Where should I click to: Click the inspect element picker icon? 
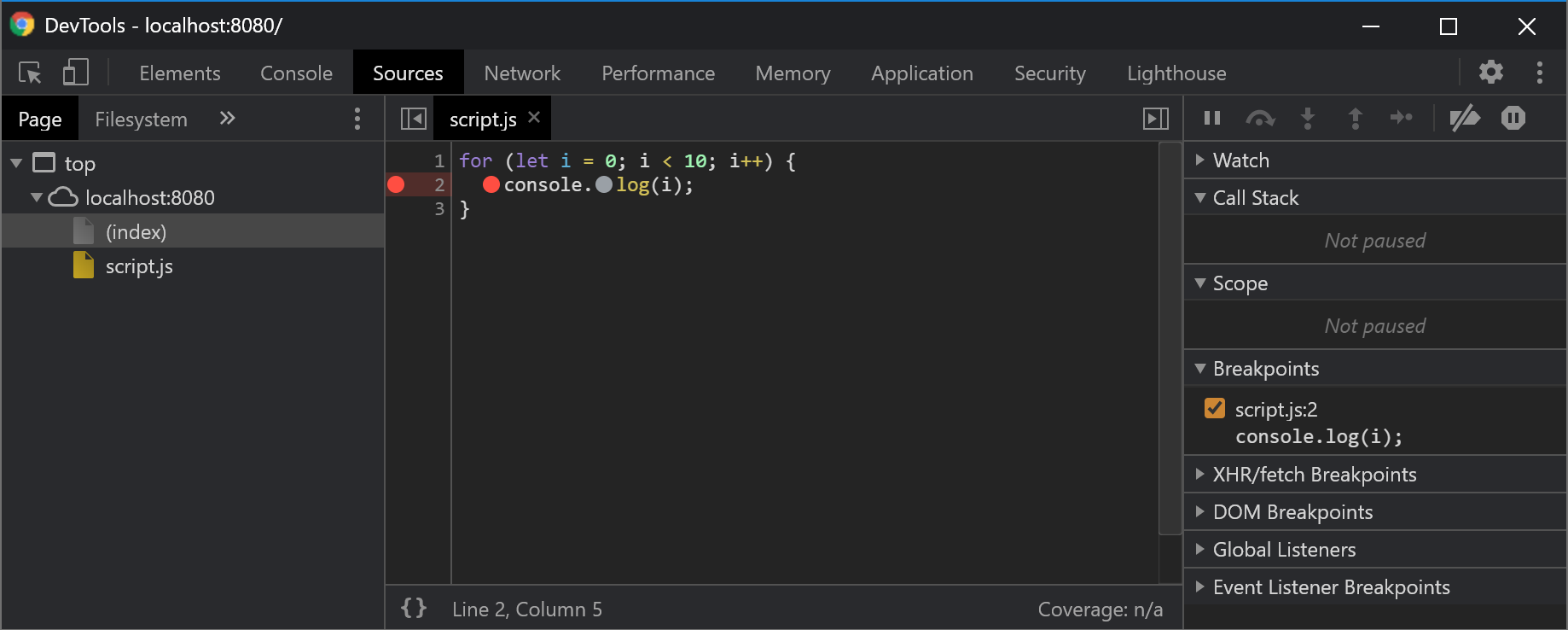30,73
